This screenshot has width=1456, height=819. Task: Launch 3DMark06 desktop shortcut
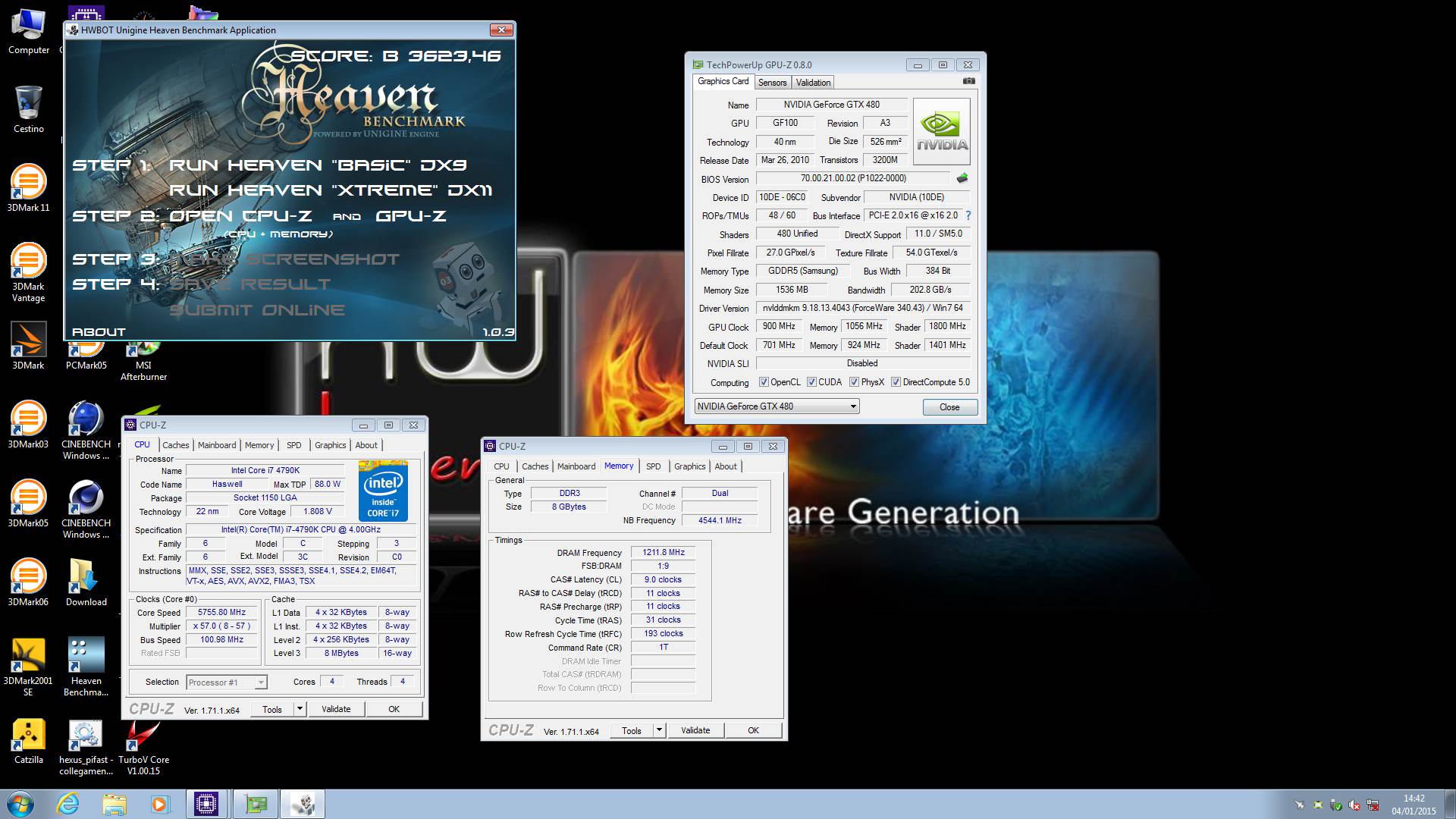[x=29, y=582]
